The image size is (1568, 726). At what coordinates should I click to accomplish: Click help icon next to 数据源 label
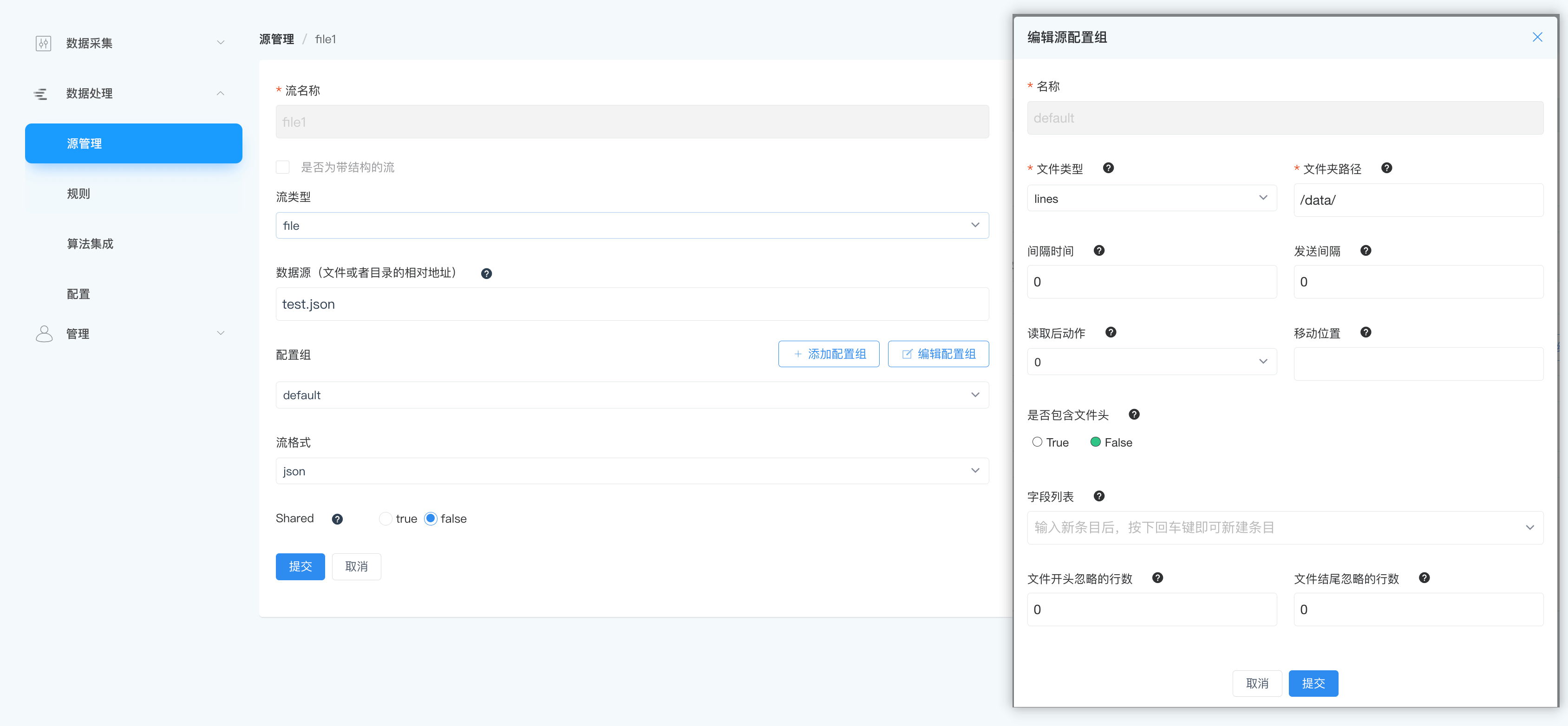click(x=486, y=273)
